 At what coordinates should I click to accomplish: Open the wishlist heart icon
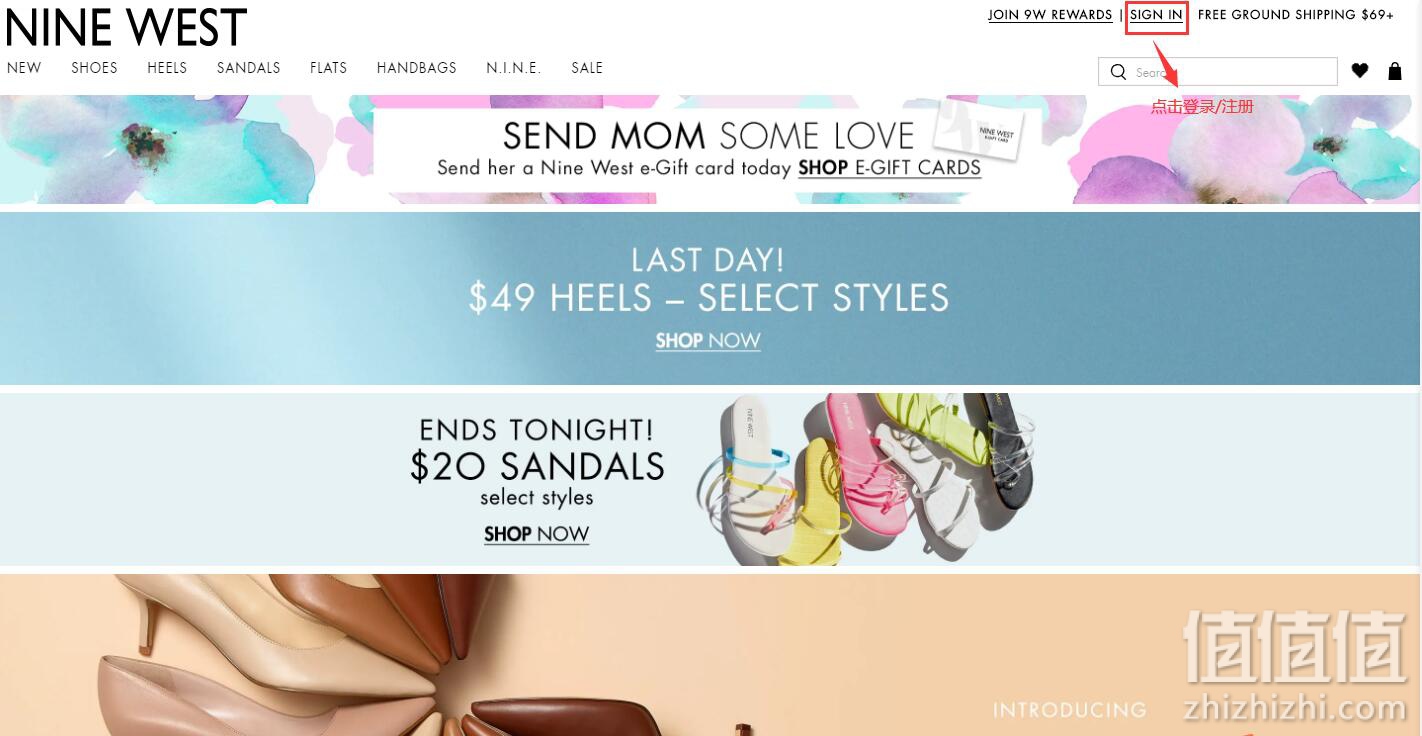(1360, 71)
